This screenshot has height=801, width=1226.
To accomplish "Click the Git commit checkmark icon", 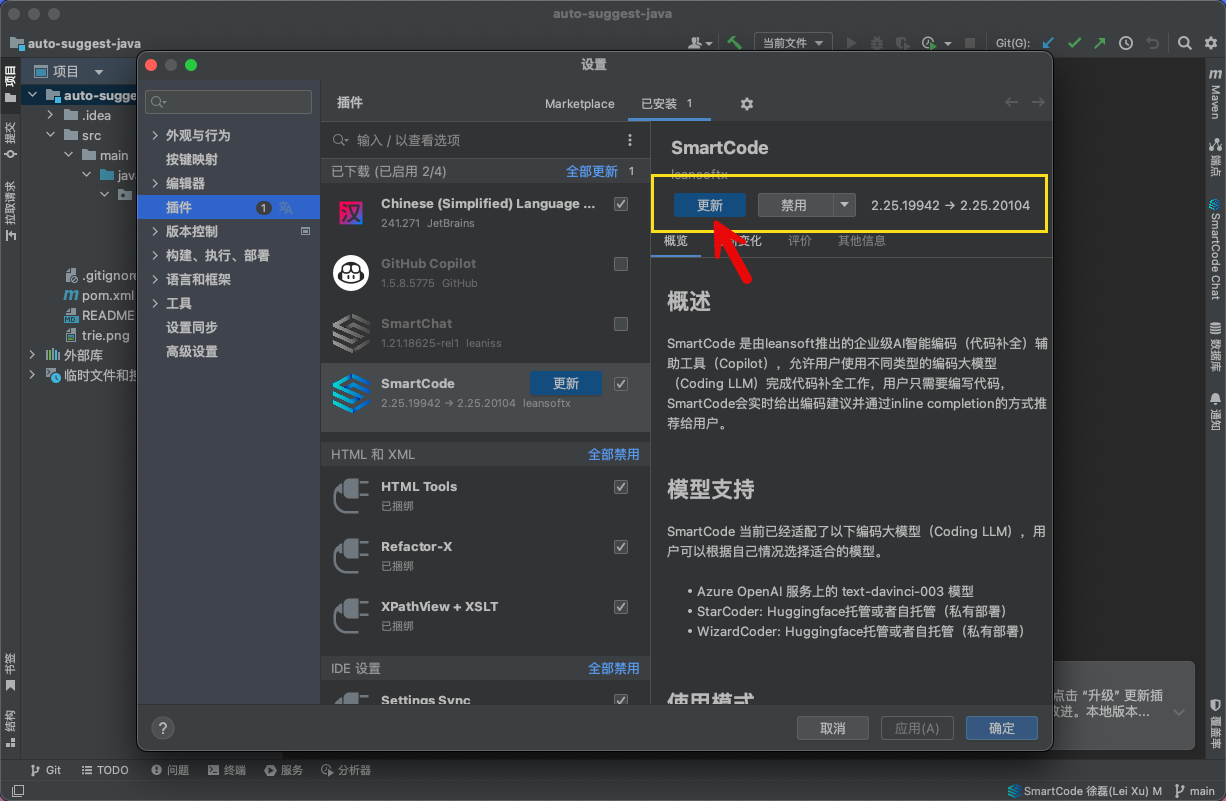I will pos(1074,43).
